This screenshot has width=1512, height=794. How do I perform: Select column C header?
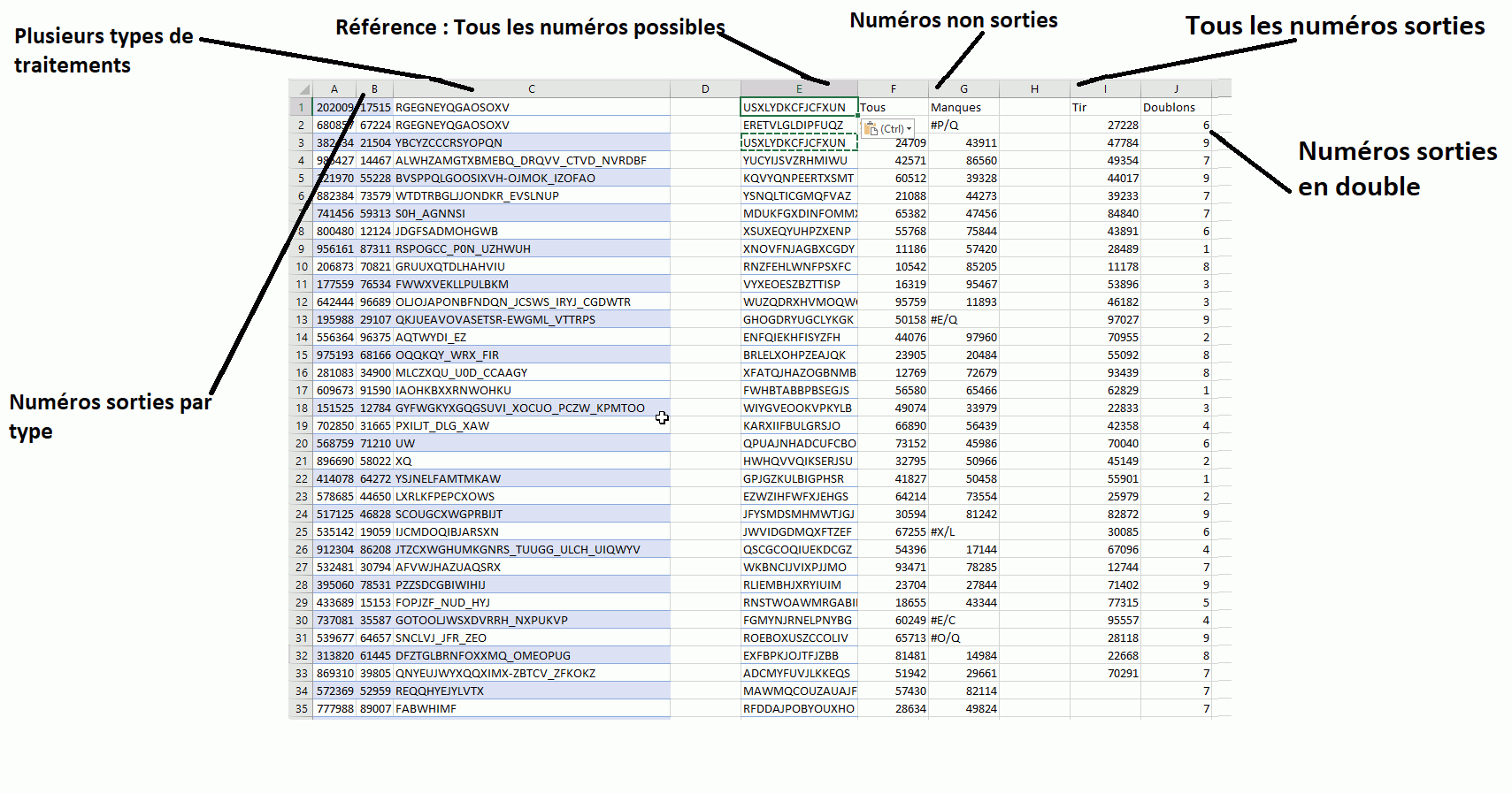point(532,88)
